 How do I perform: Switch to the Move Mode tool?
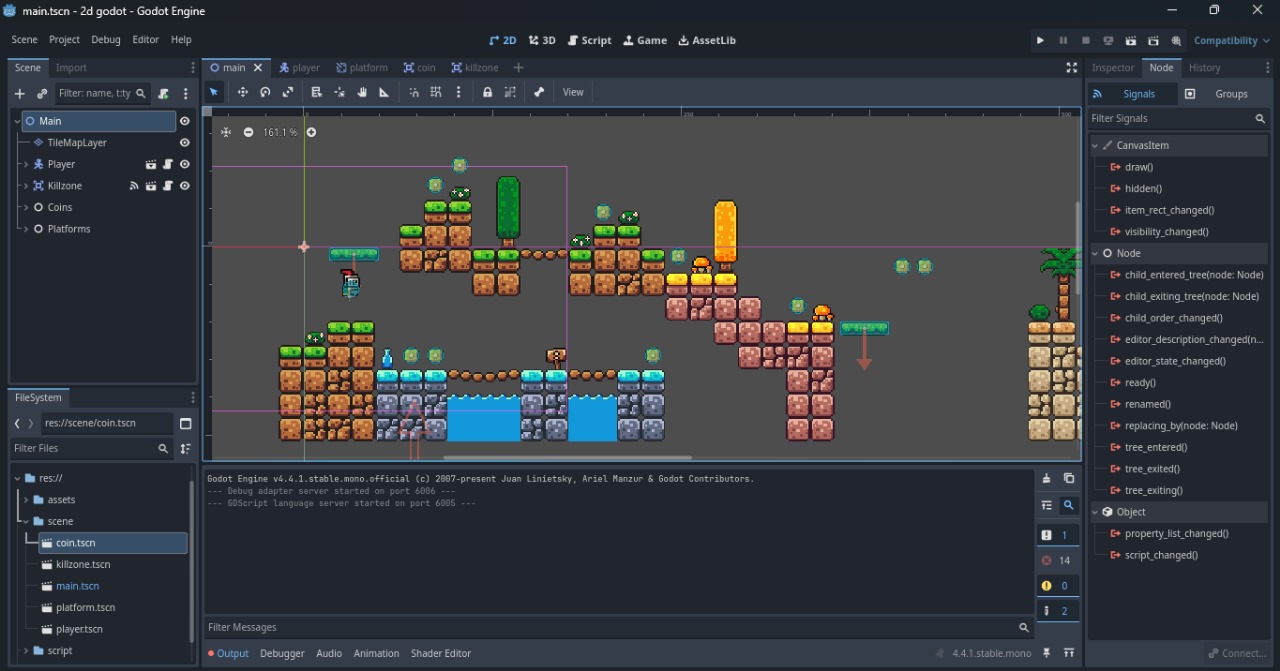coord(242,92)
